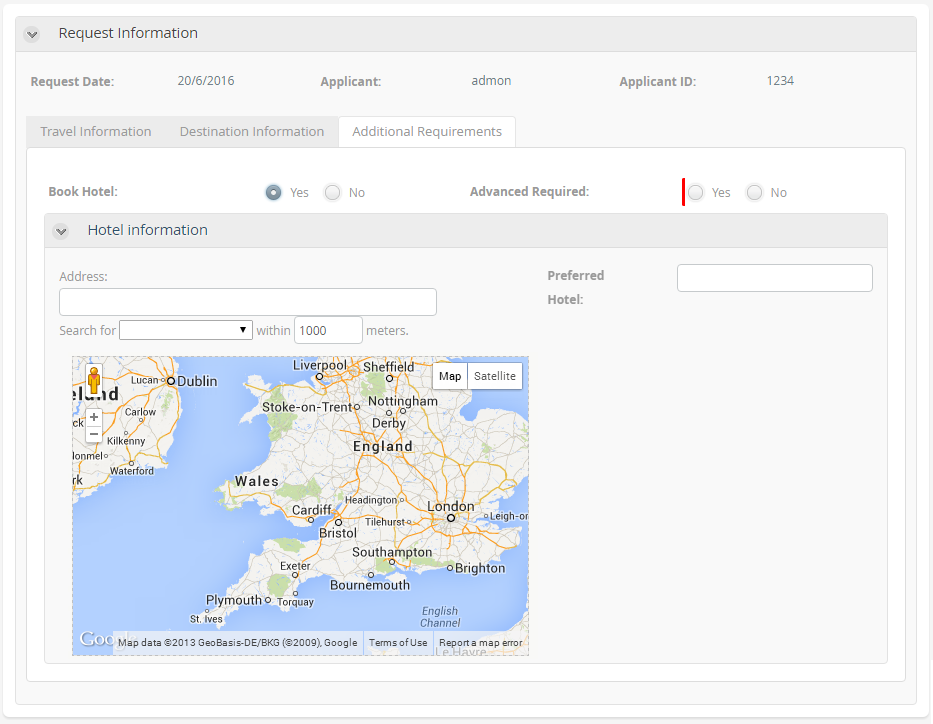Click Carlow label on the map
Image resolution: width=933 pixels, height=724 pixels.
pyautogui.click(x=140, y=412)
